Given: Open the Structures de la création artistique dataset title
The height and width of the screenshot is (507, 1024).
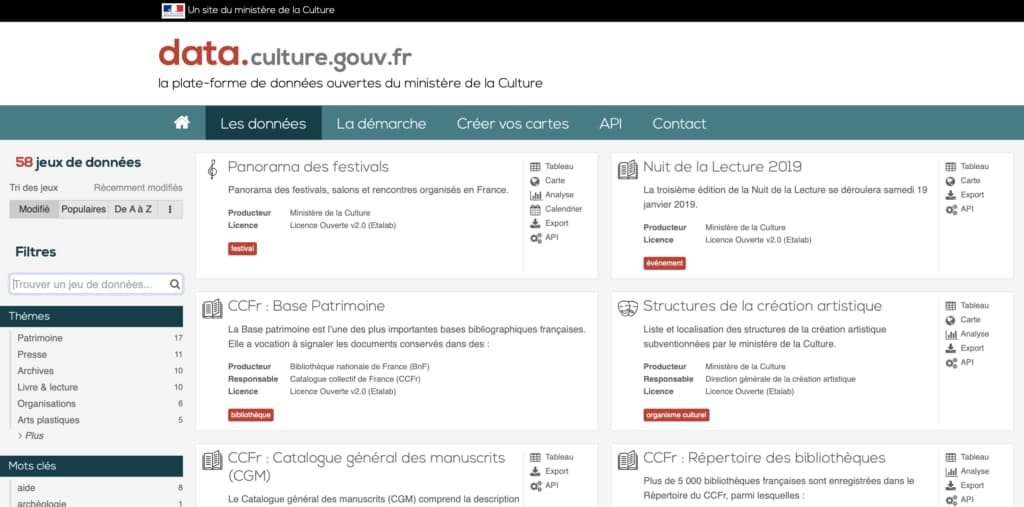Looking at the screenshot, I should tap(762, 306).
